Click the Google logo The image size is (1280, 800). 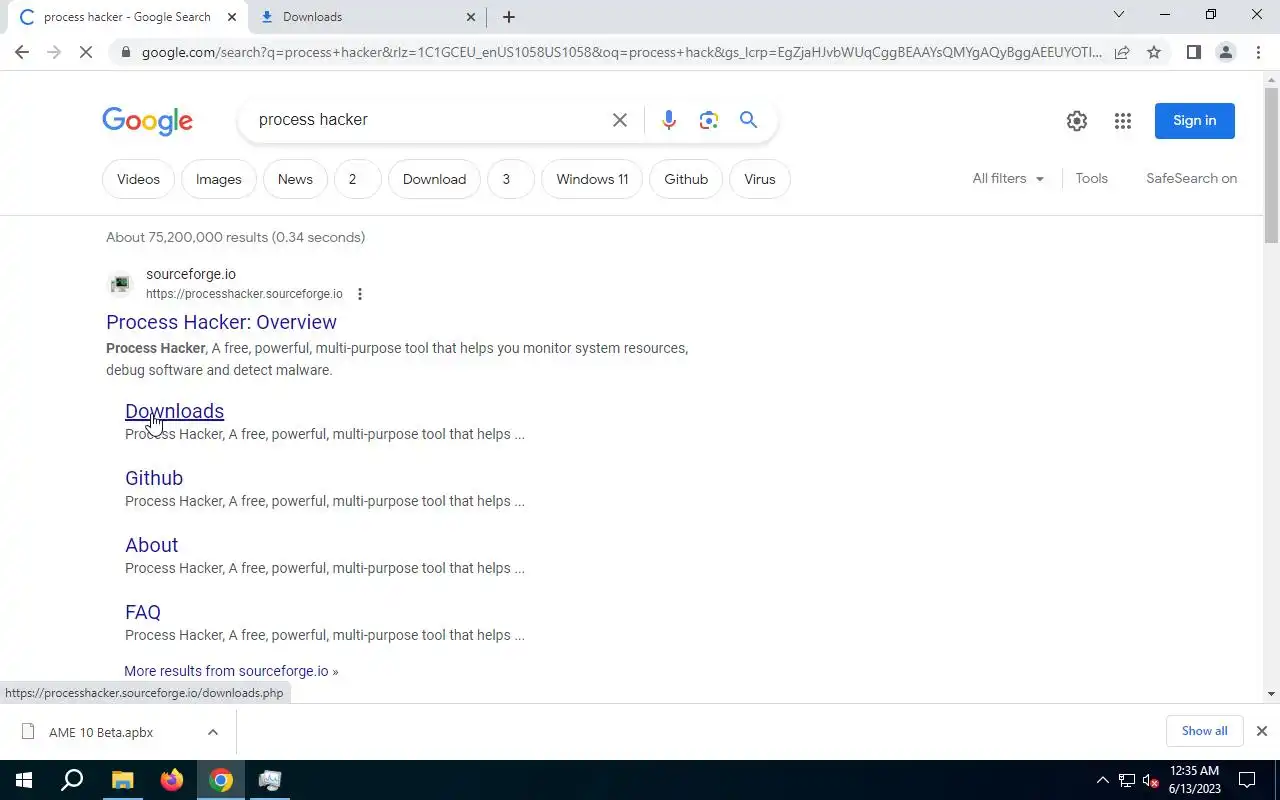point(147,121)
